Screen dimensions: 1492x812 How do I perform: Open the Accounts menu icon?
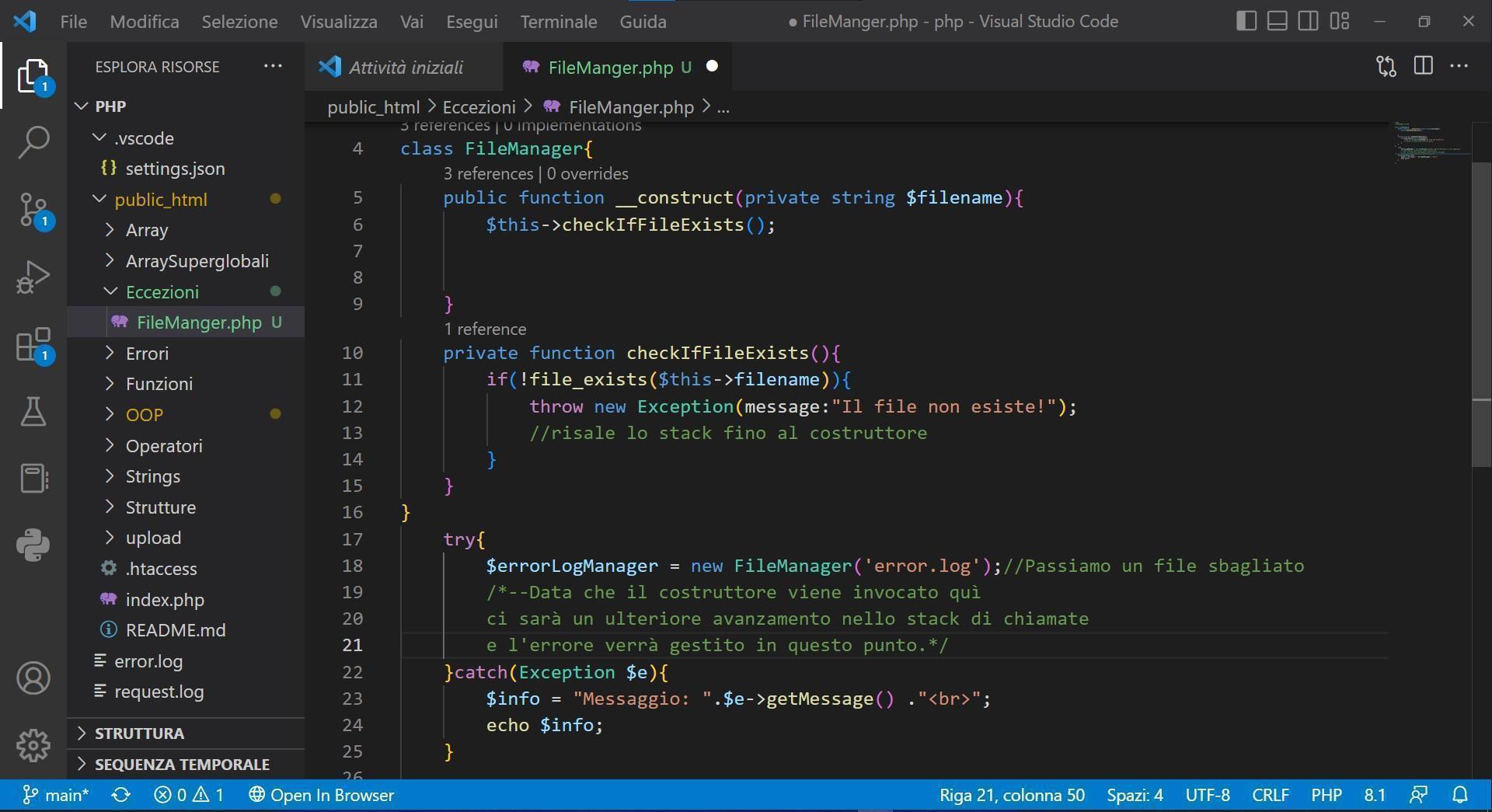(33, 678)
